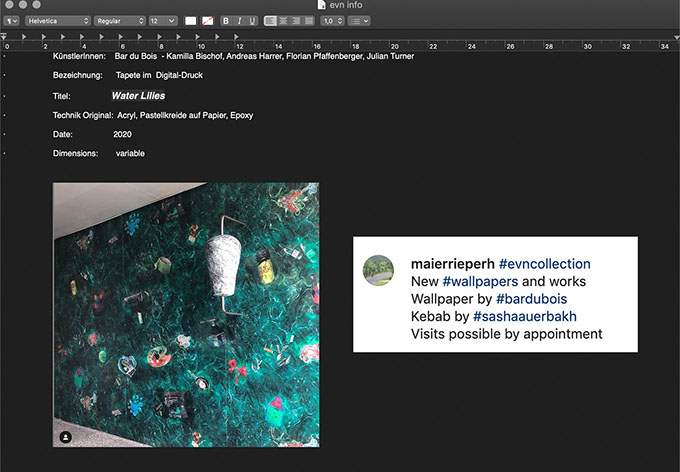Click the Technik Original line
This screenshot has width=680, height=472.
point(153,115)
